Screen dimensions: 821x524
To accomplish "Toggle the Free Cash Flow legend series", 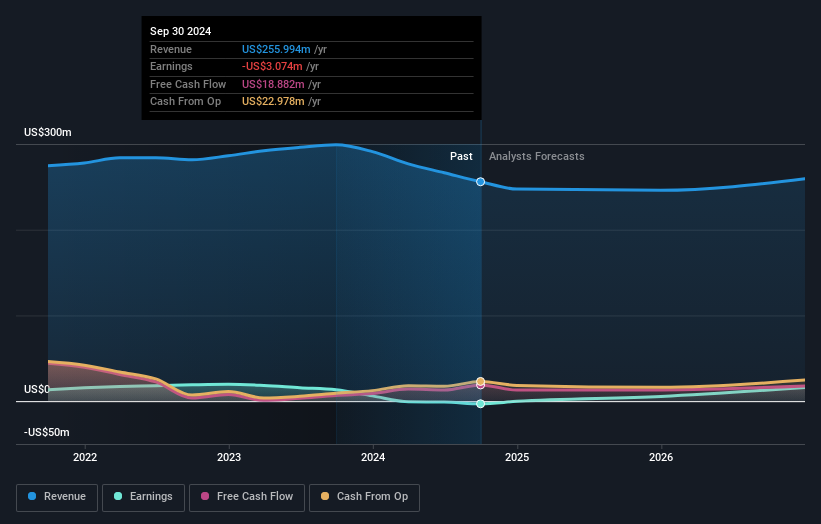I will 247,497.
